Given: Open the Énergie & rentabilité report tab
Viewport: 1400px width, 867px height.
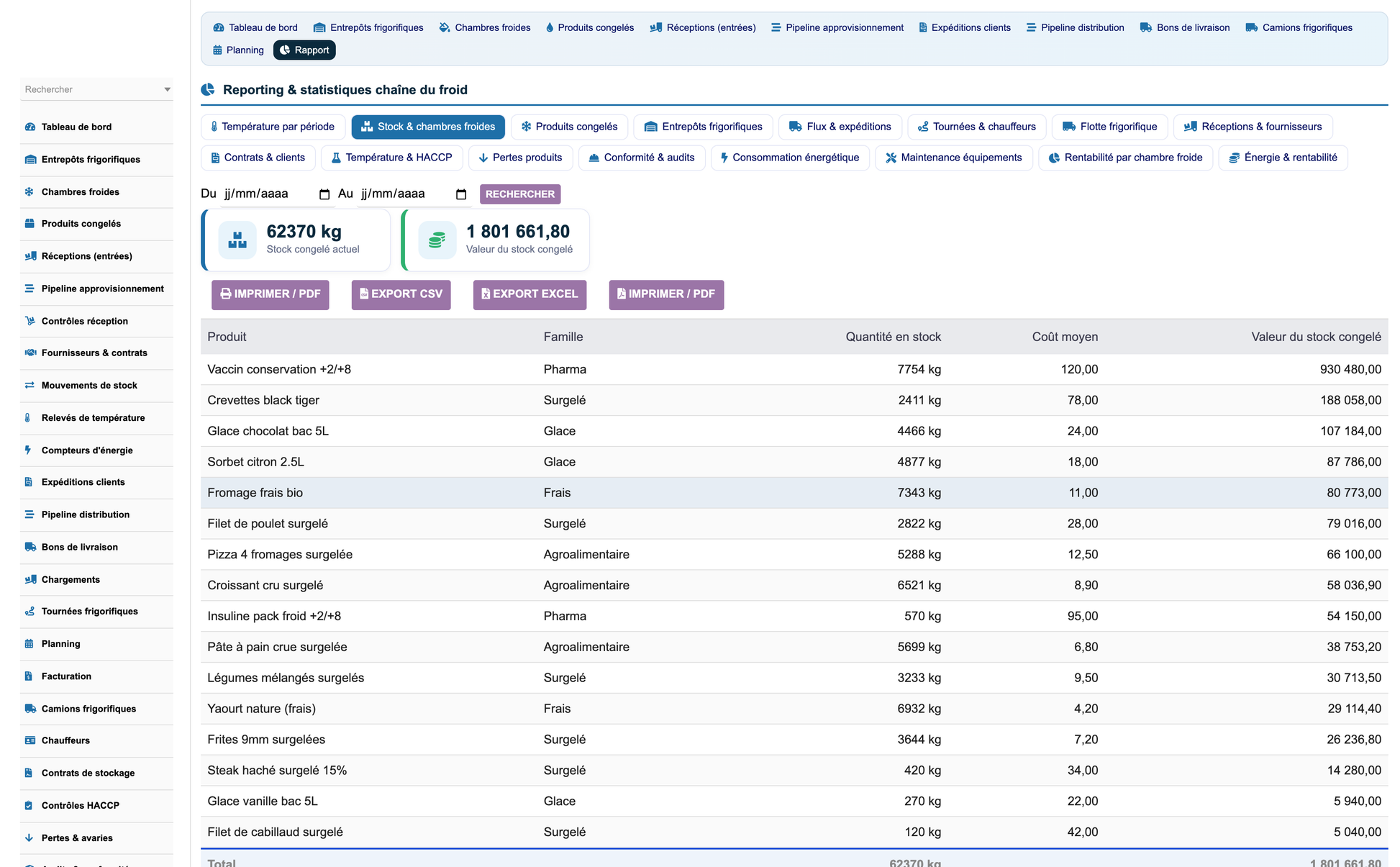Looking at the screenshot, I should tap(1283, 158).
